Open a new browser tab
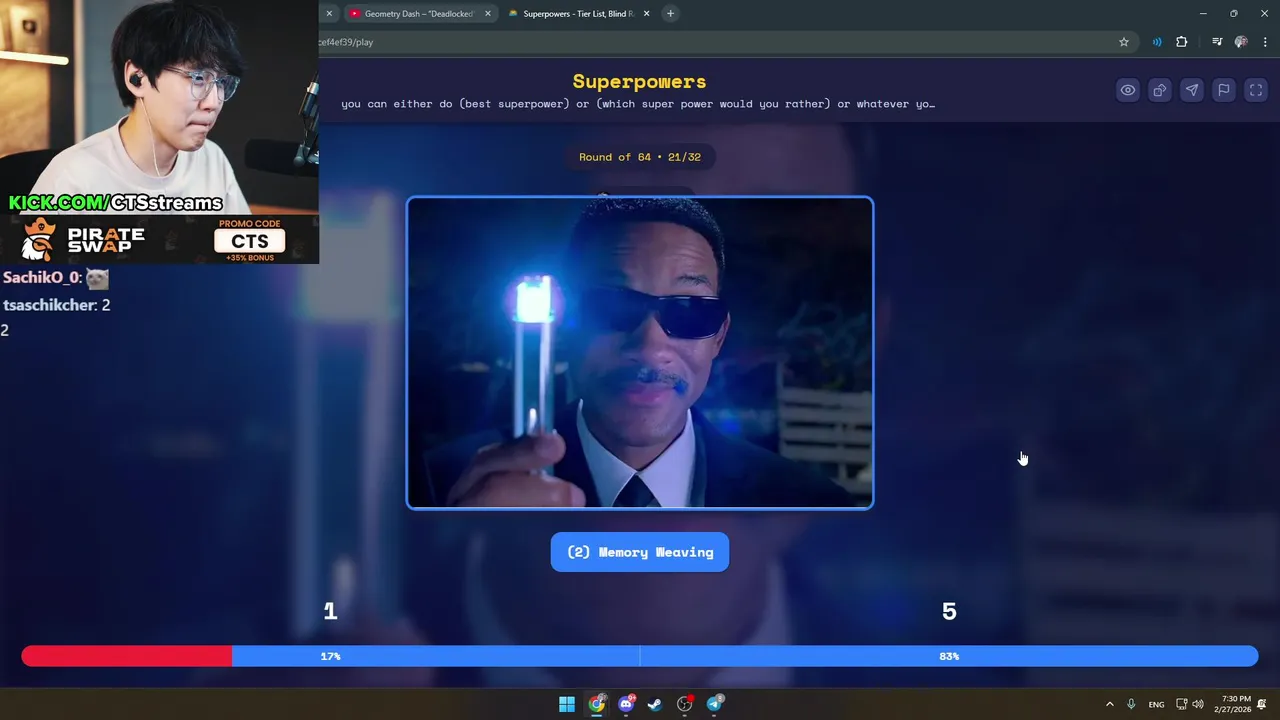Viewport: 1280px width, 720px height. tap(670, 14)
